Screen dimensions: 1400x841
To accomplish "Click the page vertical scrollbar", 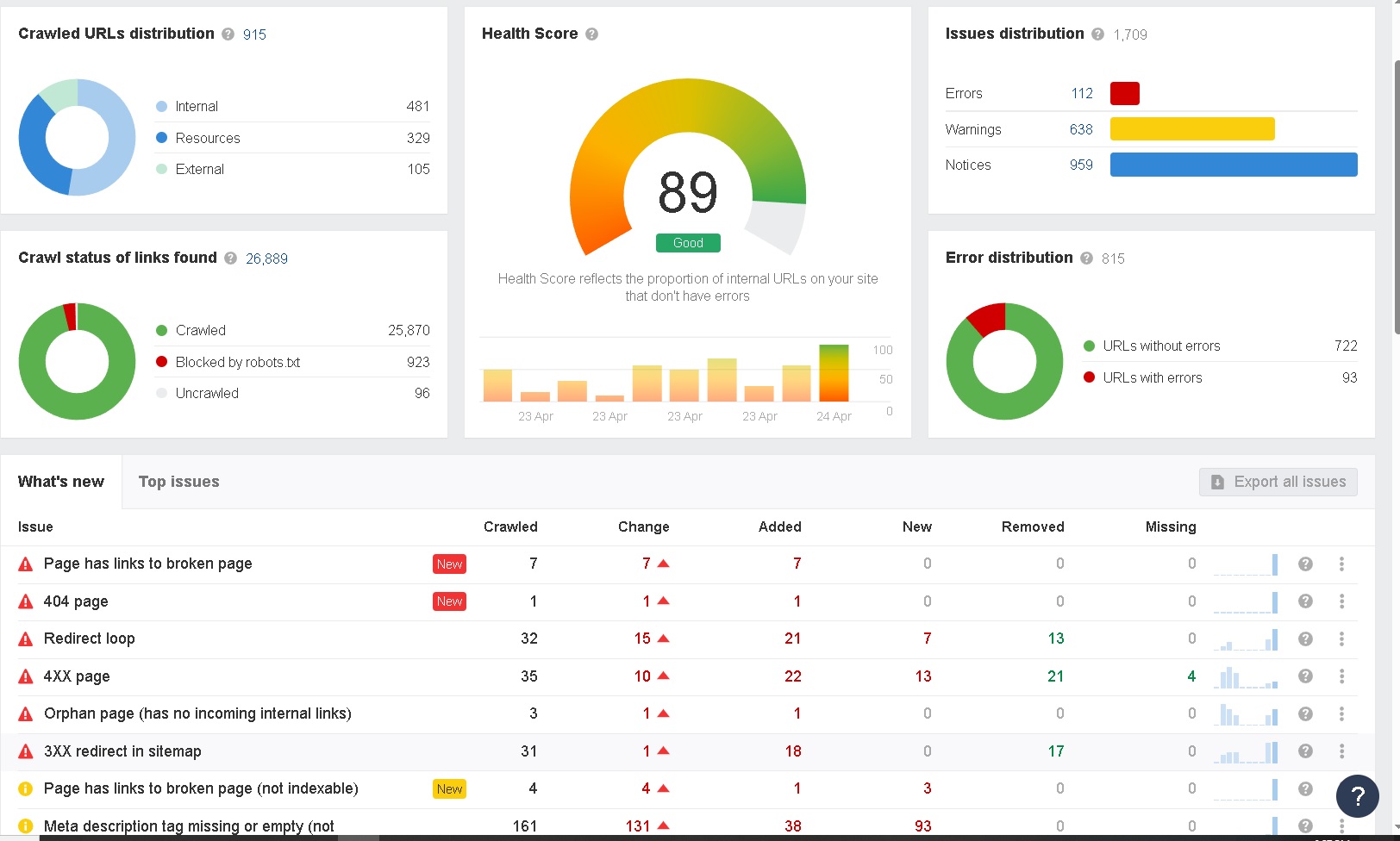I will (1396, 197).
